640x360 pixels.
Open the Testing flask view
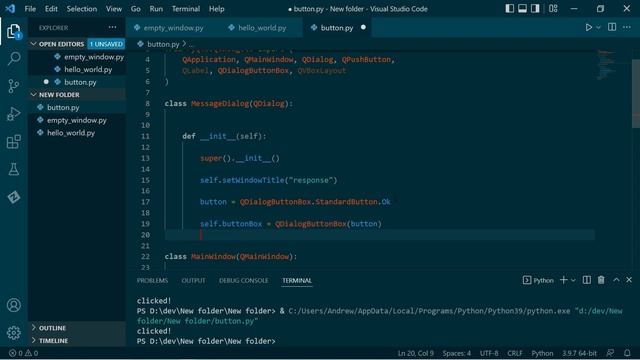(13, 169)
